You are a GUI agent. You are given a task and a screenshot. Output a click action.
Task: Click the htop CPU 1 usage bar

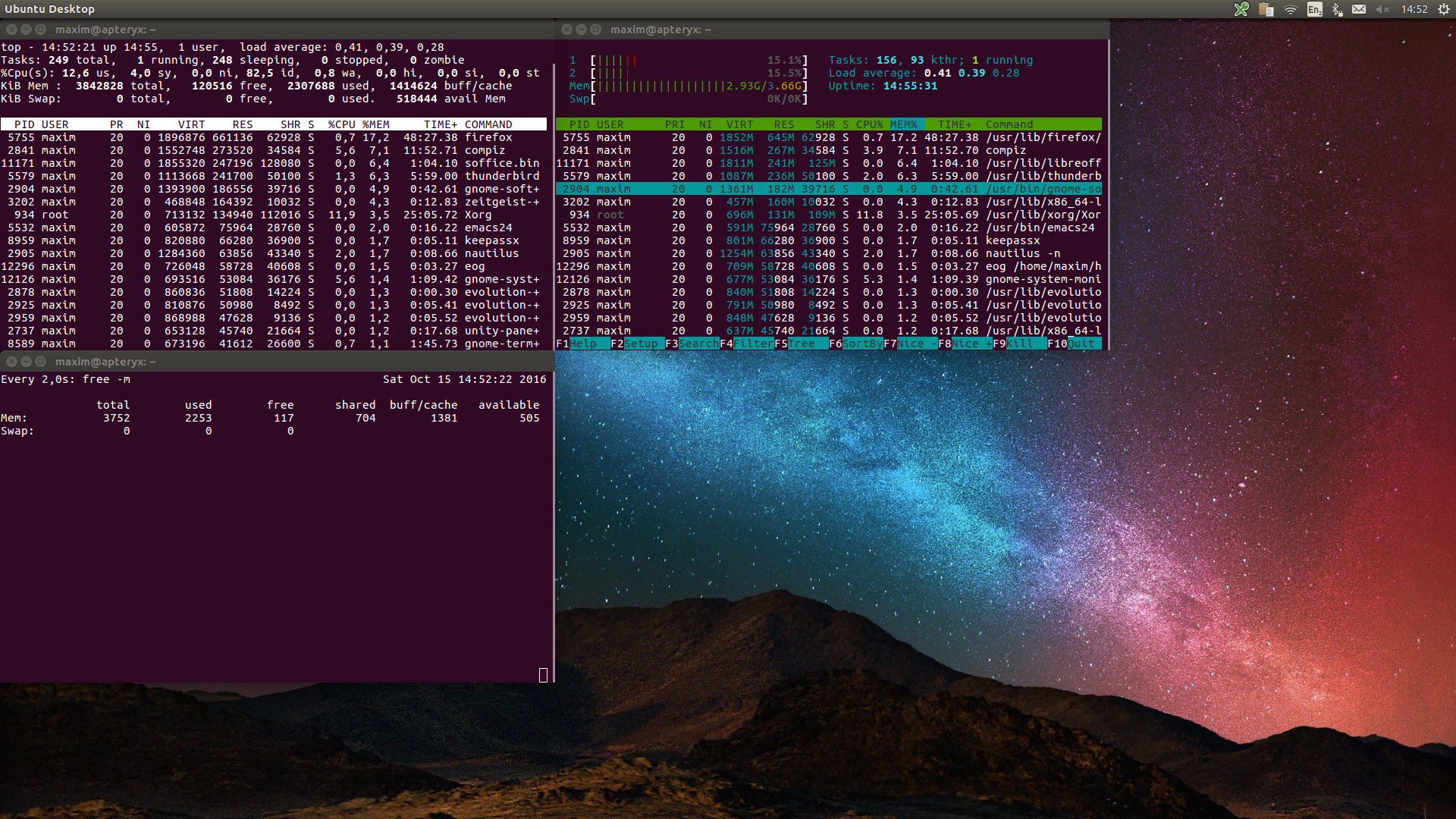(x=689, y=60)
